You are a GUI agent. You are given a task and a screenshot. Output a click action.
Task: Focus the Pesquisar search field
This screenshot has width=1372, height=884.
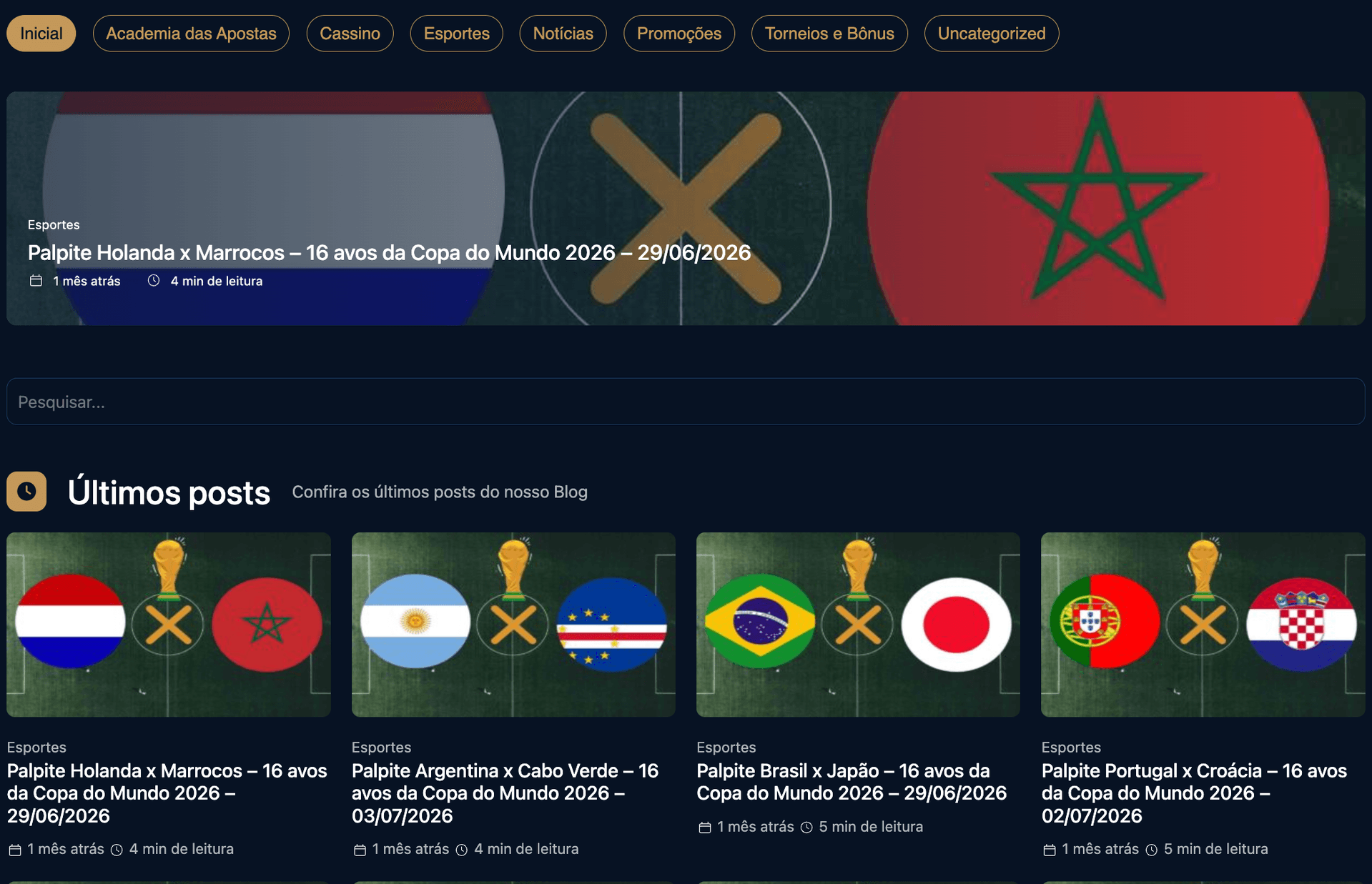click(x=686, y=402)
